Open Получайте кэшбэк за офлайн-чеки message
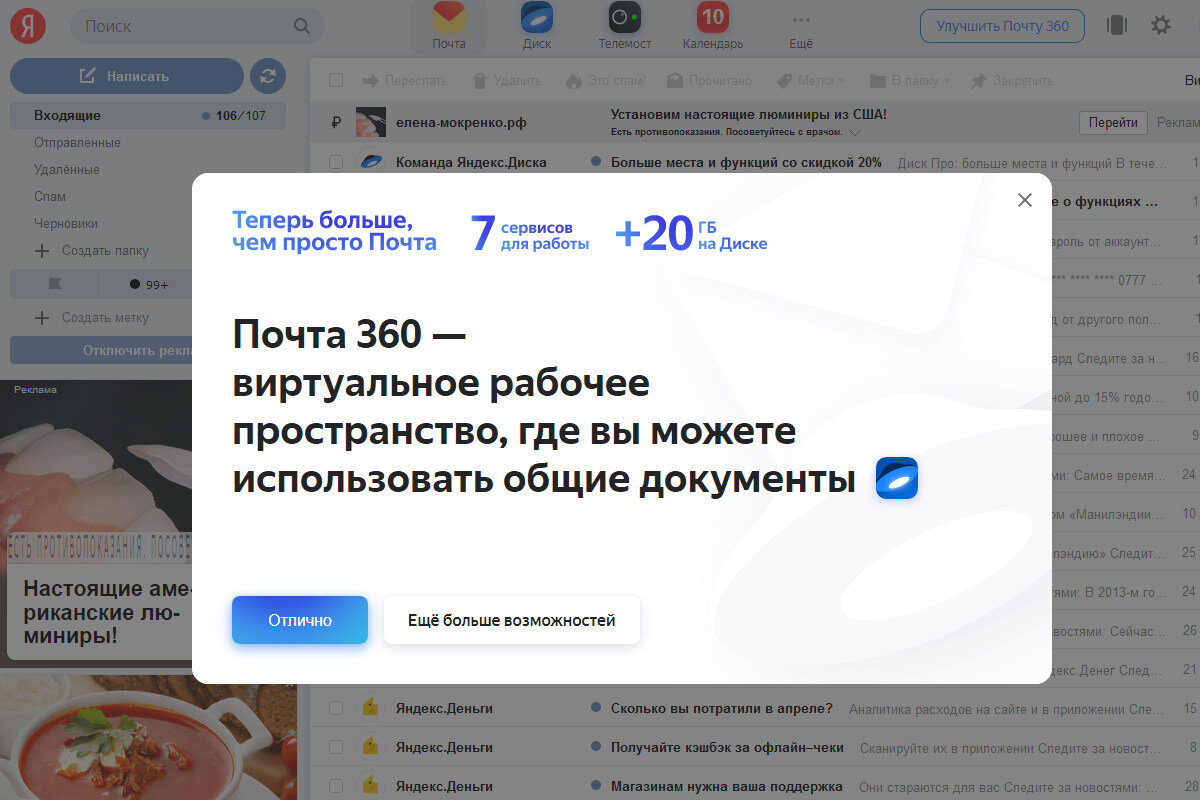Viewport: 1200px width, 800px height. 727,746
